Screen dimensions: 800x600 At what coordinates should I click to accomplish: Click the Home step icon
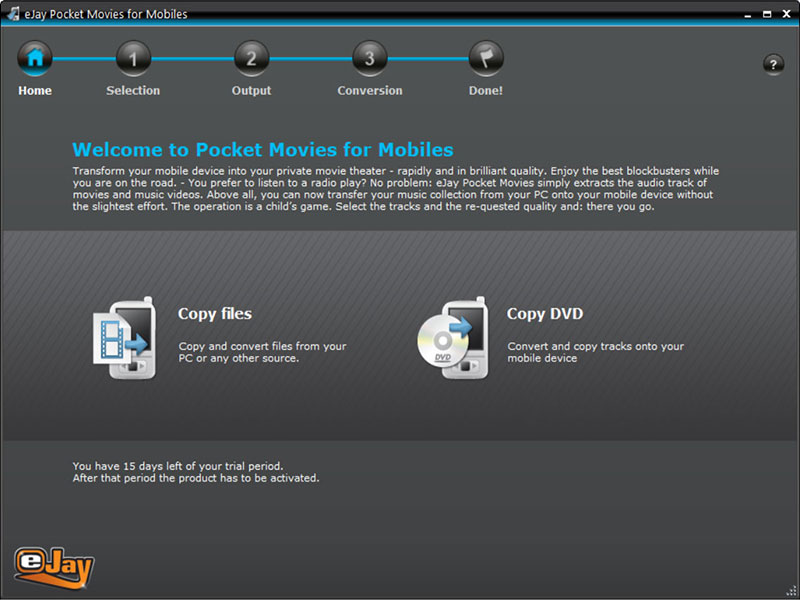point(35,59)
